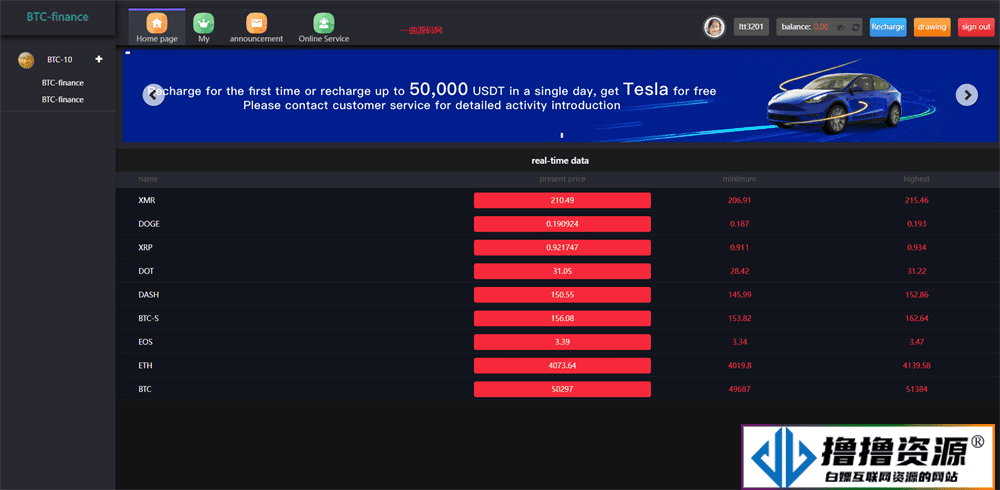The height and width of the screenshot is (490, 1000).
Task: Click DOT minimum value 28.42
Action: pyautogui.click(x=739, y=271)
